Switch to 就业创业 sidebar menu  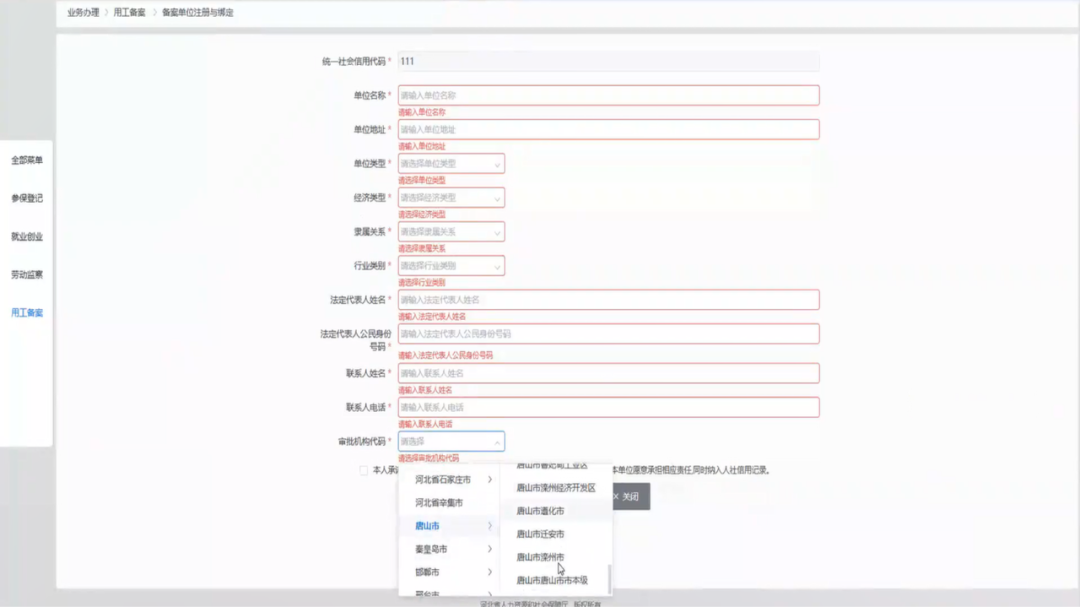pyautogui.click(x=27, y=237)
